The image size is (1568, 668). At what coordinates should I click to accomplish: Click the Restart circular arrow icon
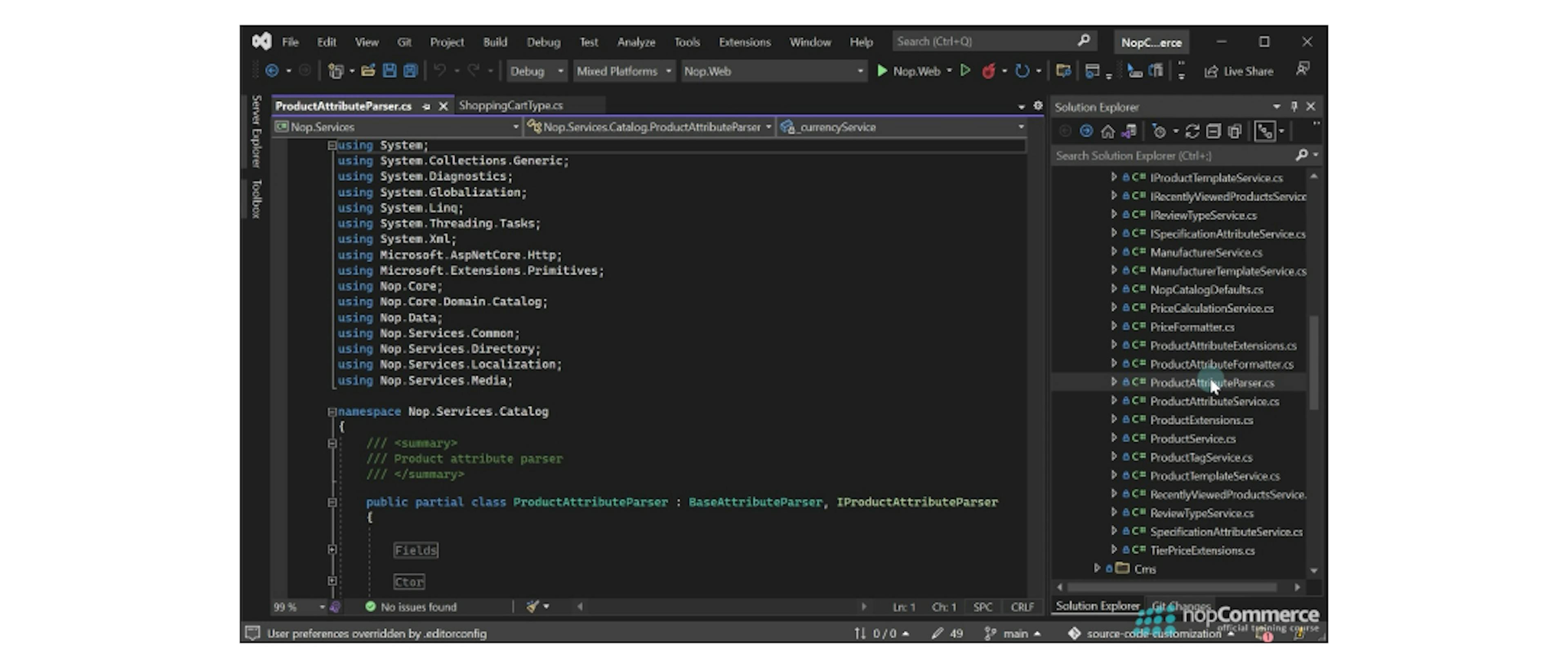coord(1022,71)
